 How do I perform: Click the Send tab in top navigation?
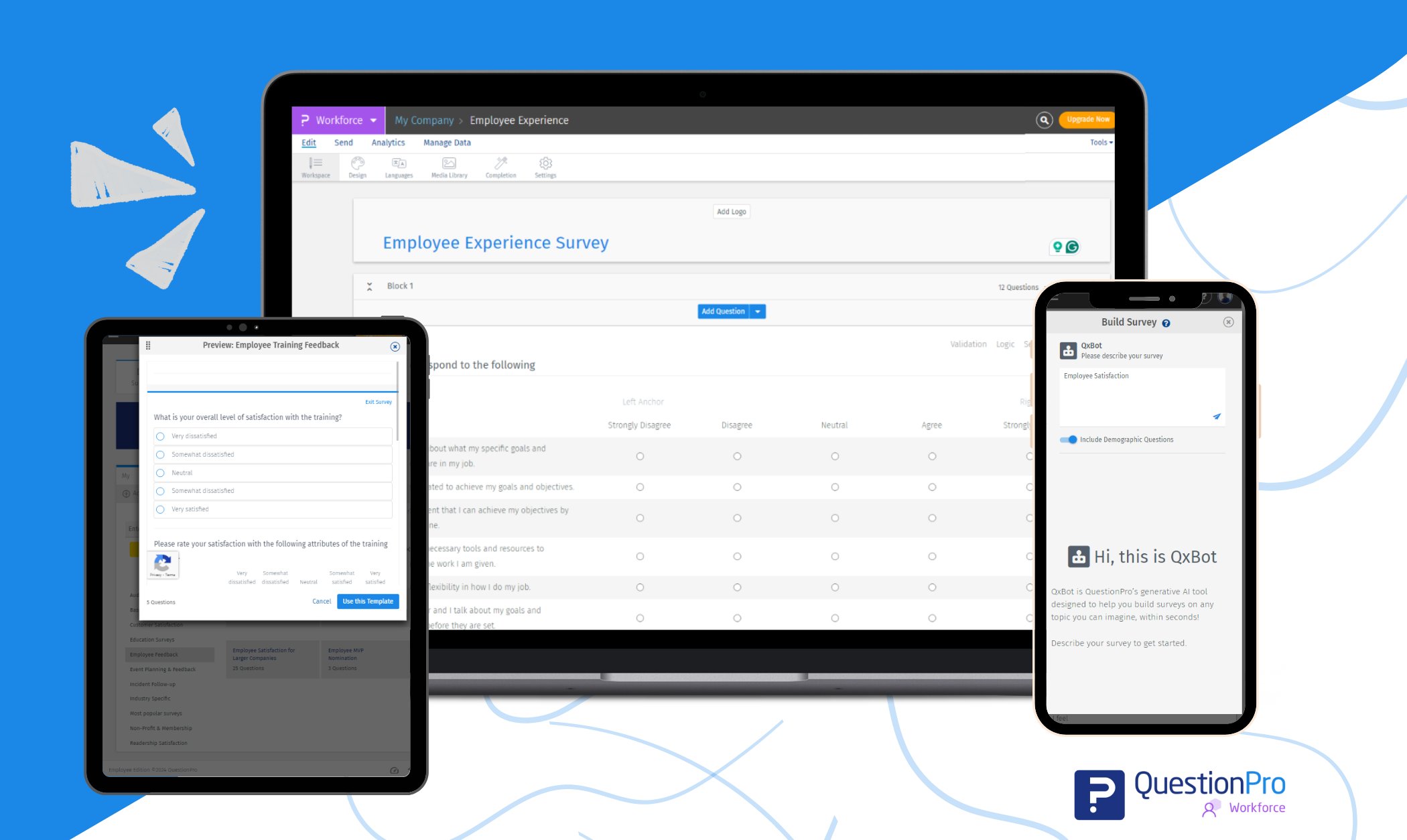[x=345, y=143]
